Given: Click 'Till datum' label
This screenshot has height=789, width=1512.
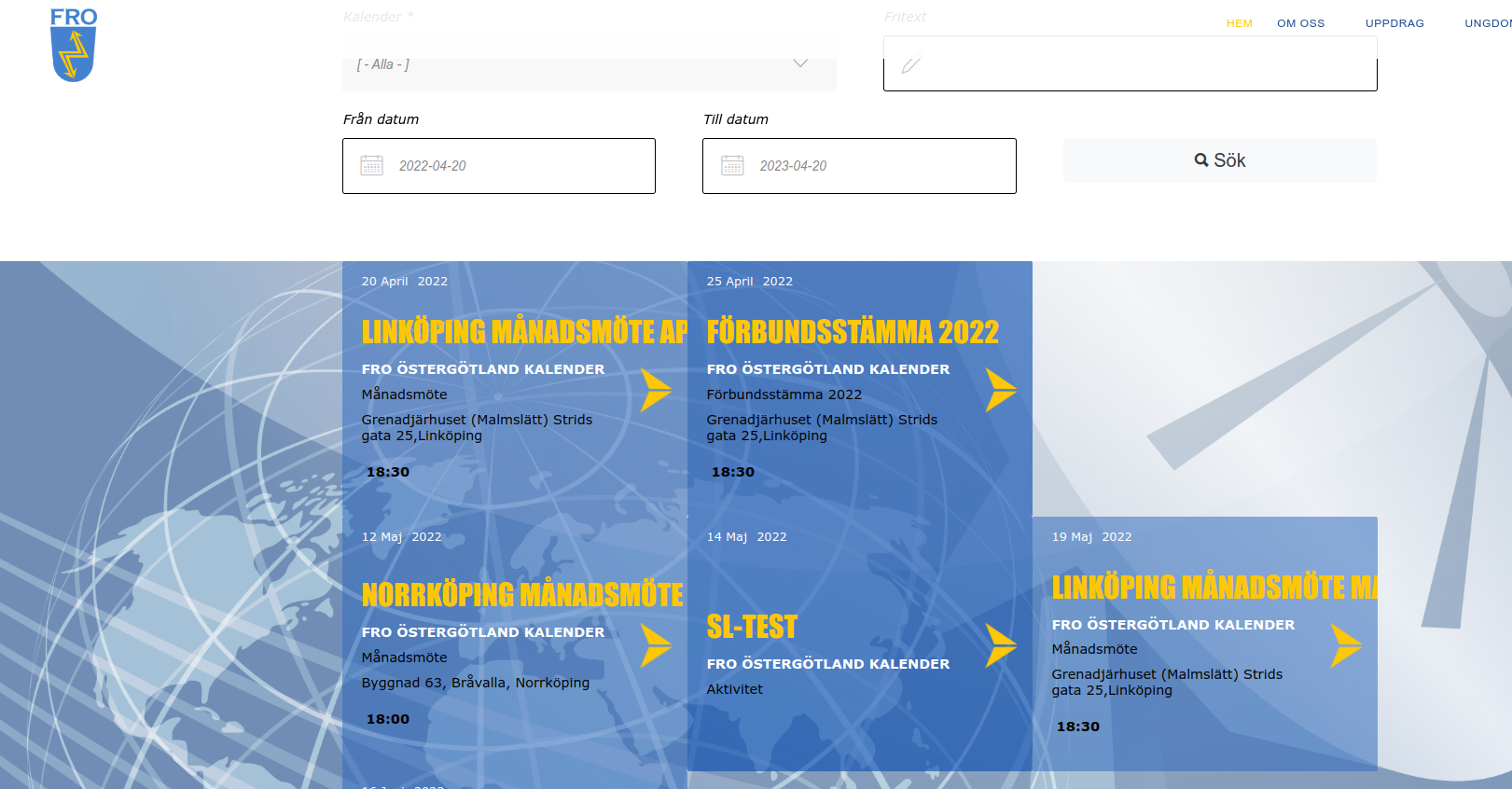Looking at the screenshot, I should click(736, 119).
